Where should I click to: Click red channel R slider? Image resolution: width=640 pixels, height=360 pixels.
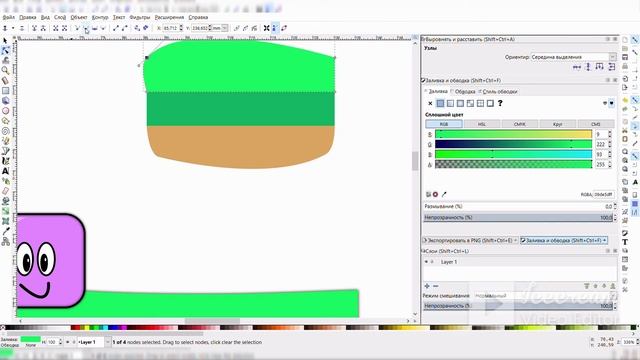pyautogui.click(x=513, y=134)
